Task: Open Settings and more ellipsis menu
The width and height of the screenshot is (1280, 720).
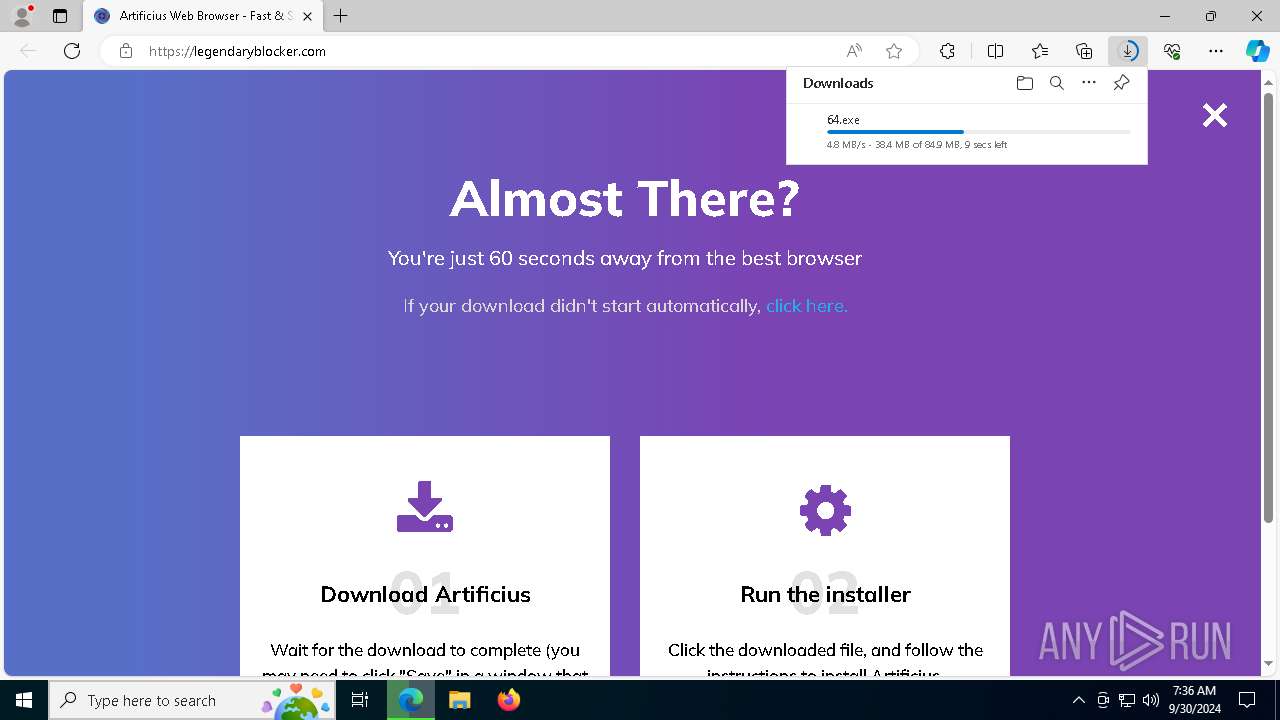Action: tap(1216, 51)
